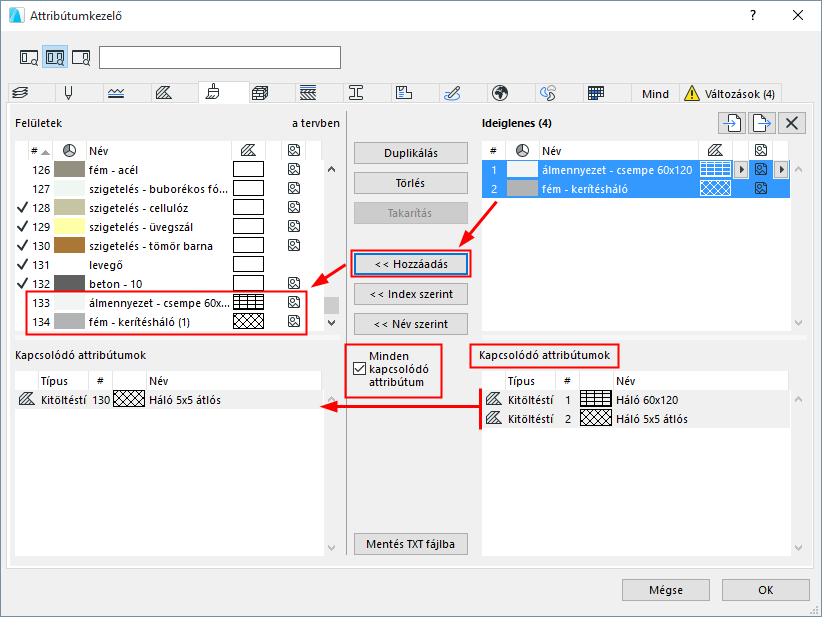822x617 pixels.
Task: Sort left list by # column
Action: [x=40, y=151]
